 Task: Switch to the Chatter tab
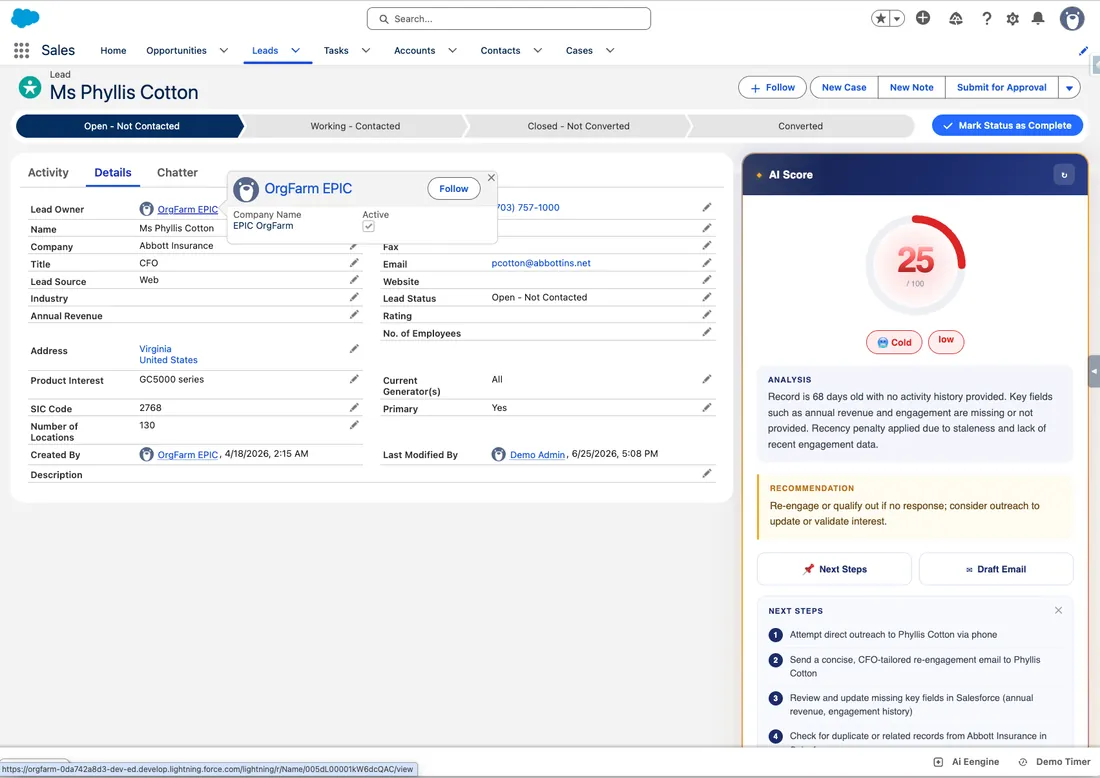(x=177, y=173)
